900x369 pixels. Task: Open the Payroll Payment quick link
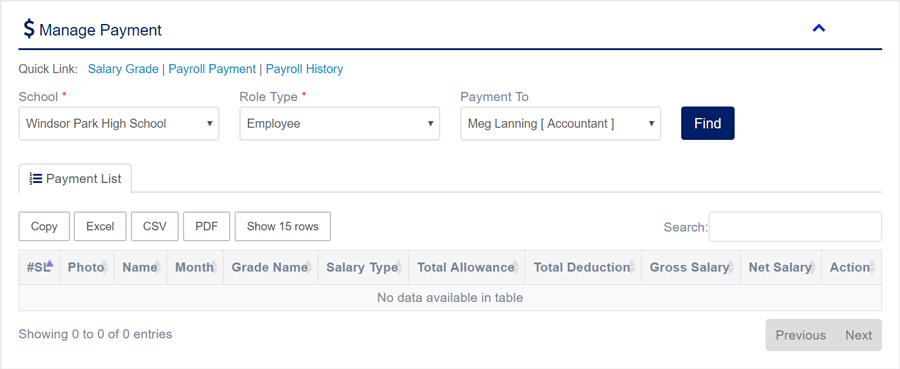pos(212,69)
